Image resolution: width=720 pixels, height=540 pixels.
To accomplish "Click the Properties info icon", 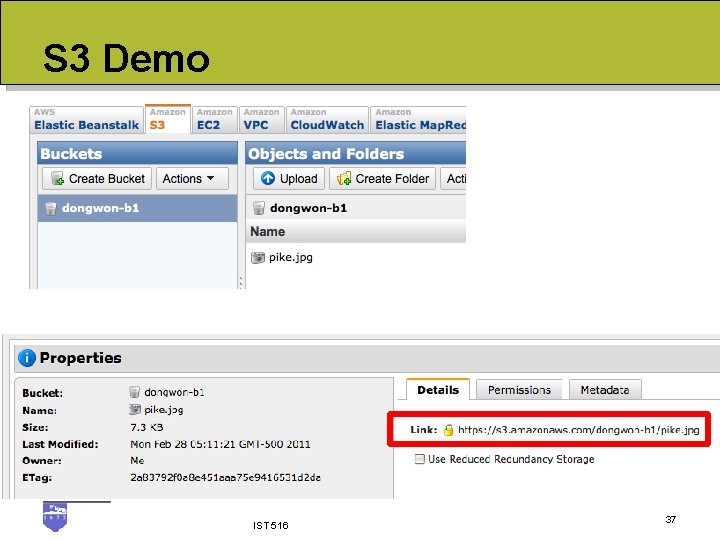I will pyautogui.click(x=27, y=358).
